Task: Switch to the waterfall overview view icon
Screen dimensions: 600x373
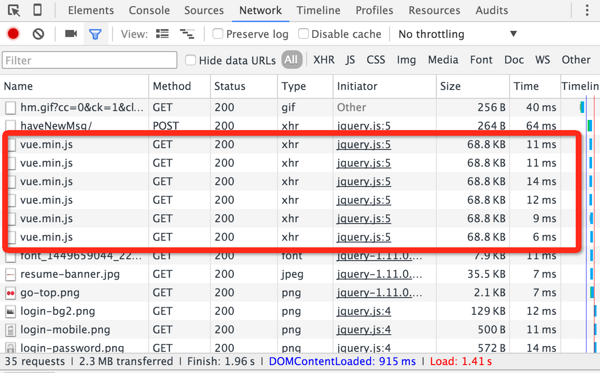Action: pyautogui.click(x=187, y=34)
